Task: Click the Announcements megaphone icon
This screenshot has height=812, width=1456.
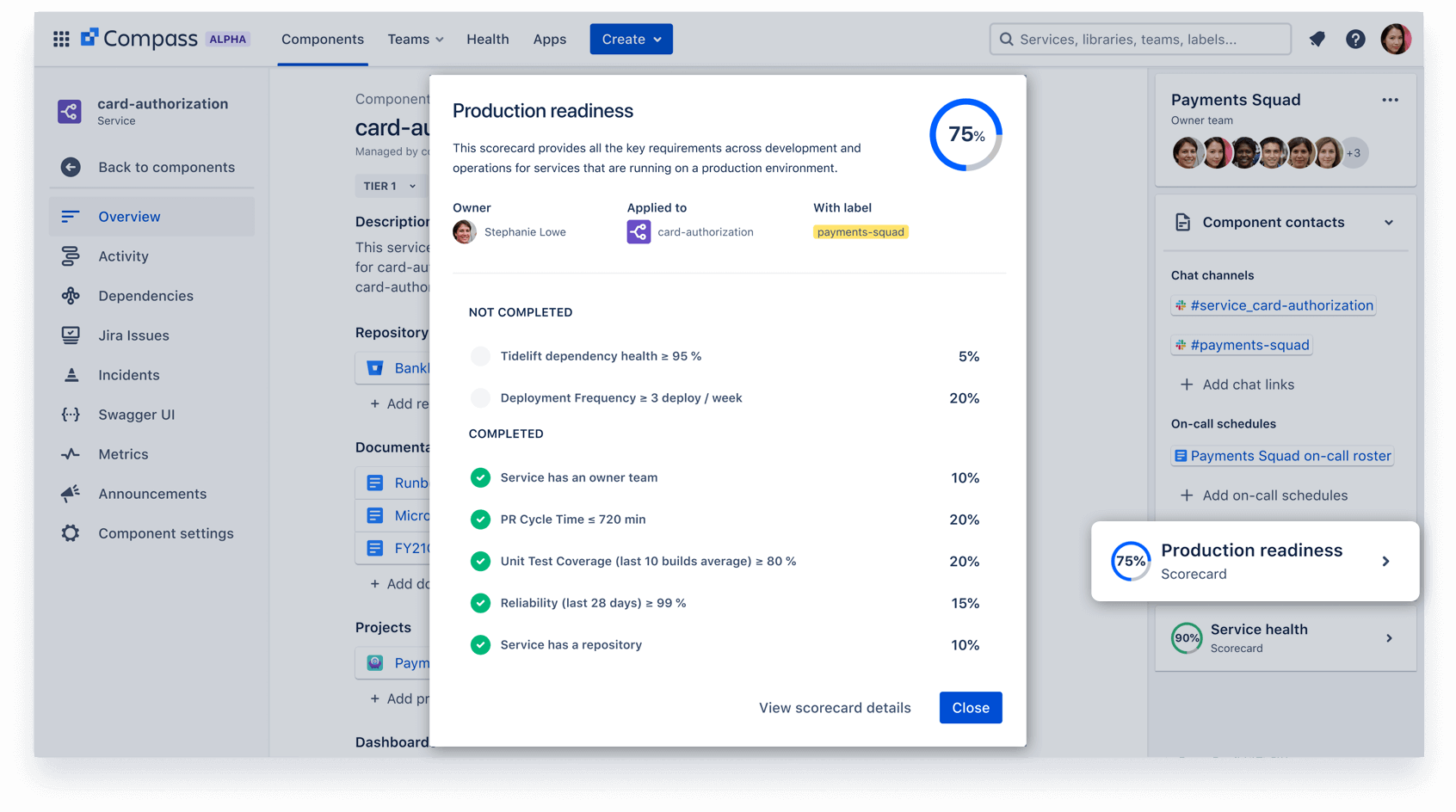Action: pos(71,494)
